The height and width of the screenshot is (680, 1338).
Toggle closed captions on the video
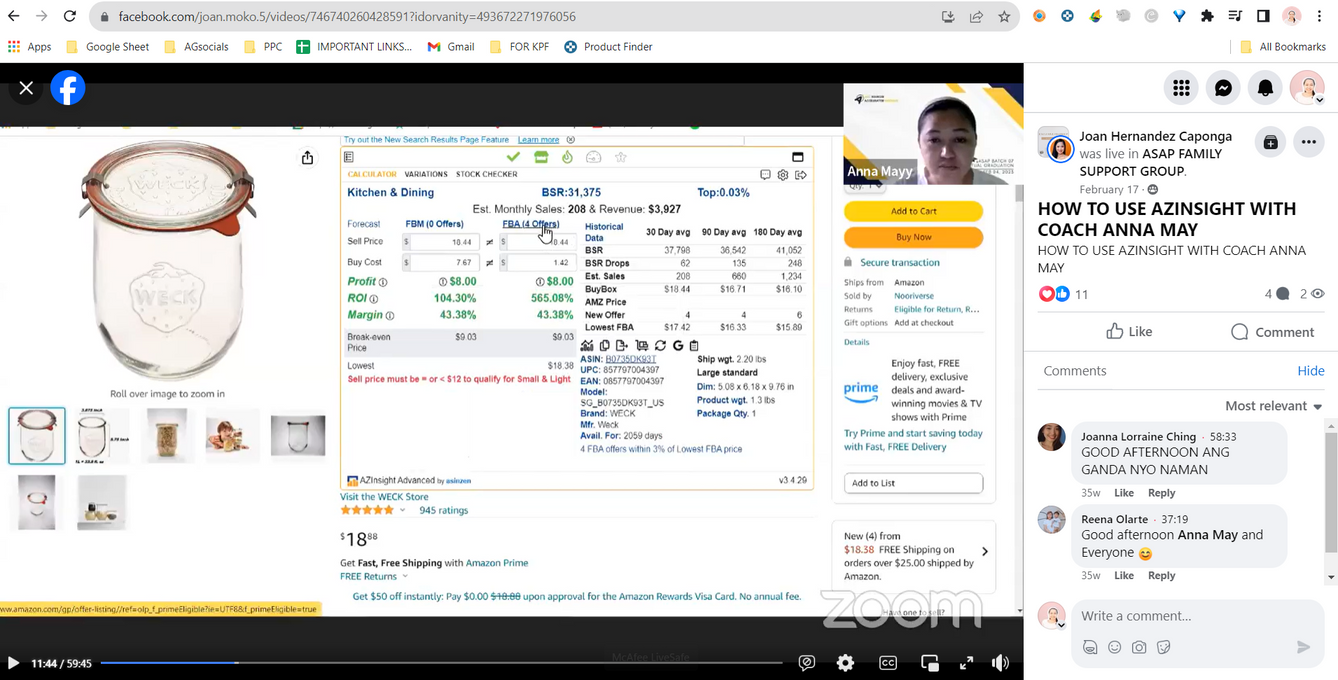click(888, 663)
